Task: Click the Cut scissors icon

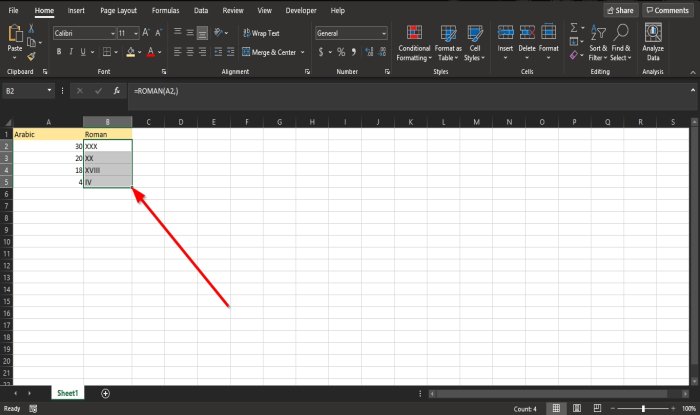Action: [31, 29]
